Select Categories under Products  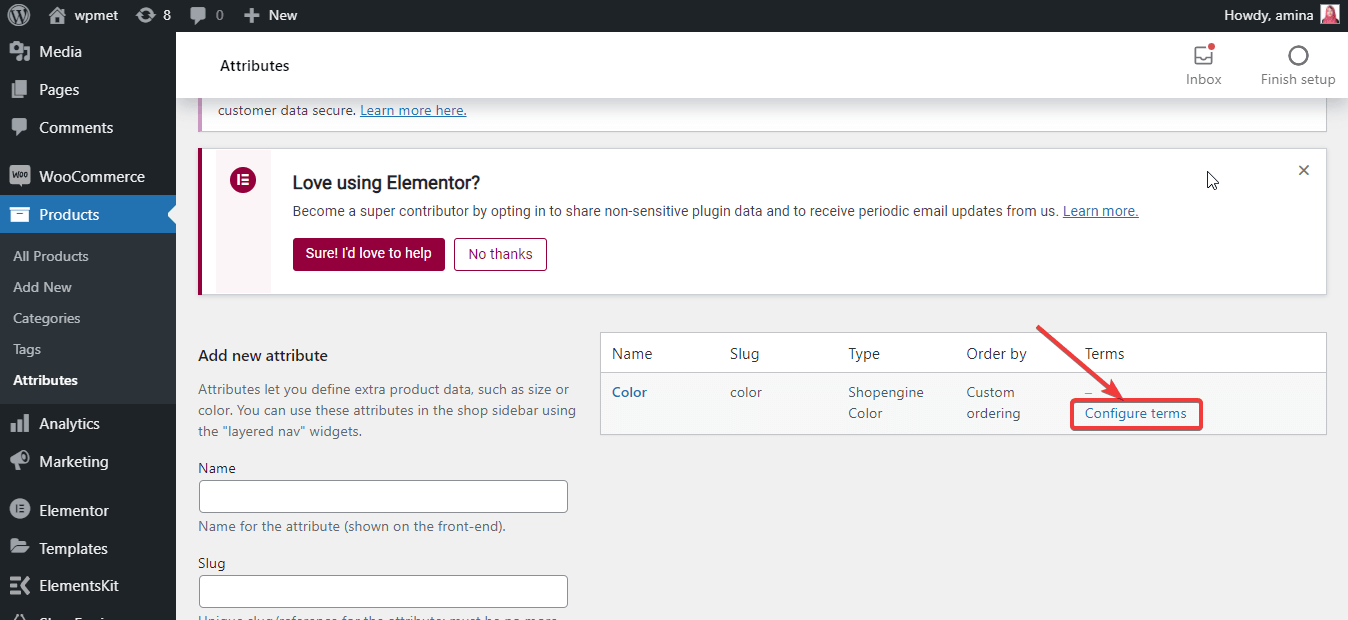[47, 318]
